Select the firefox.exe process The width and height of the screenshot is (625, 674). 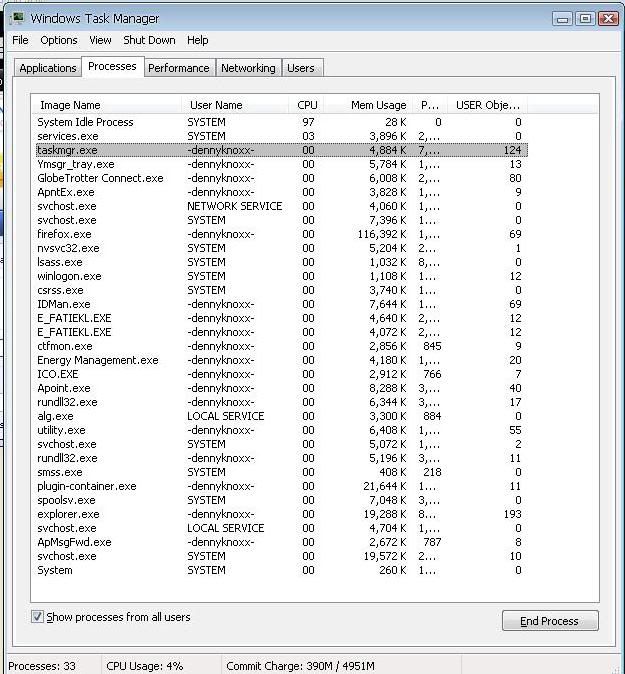[x=282, y=234]
